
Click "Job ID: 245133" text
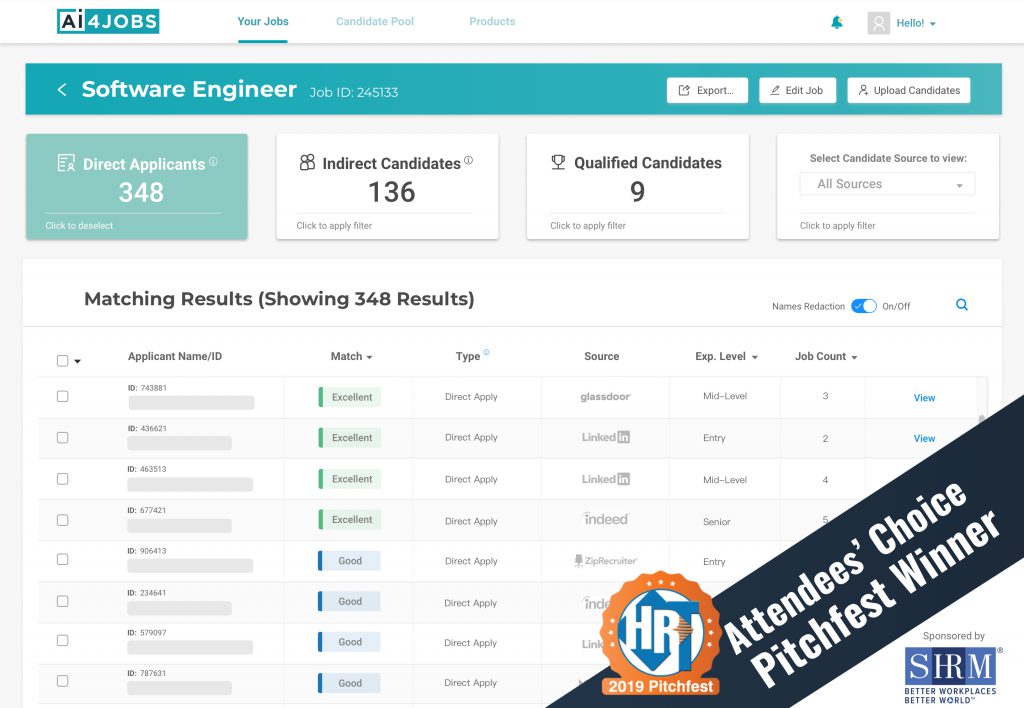[x=354, y=92]
